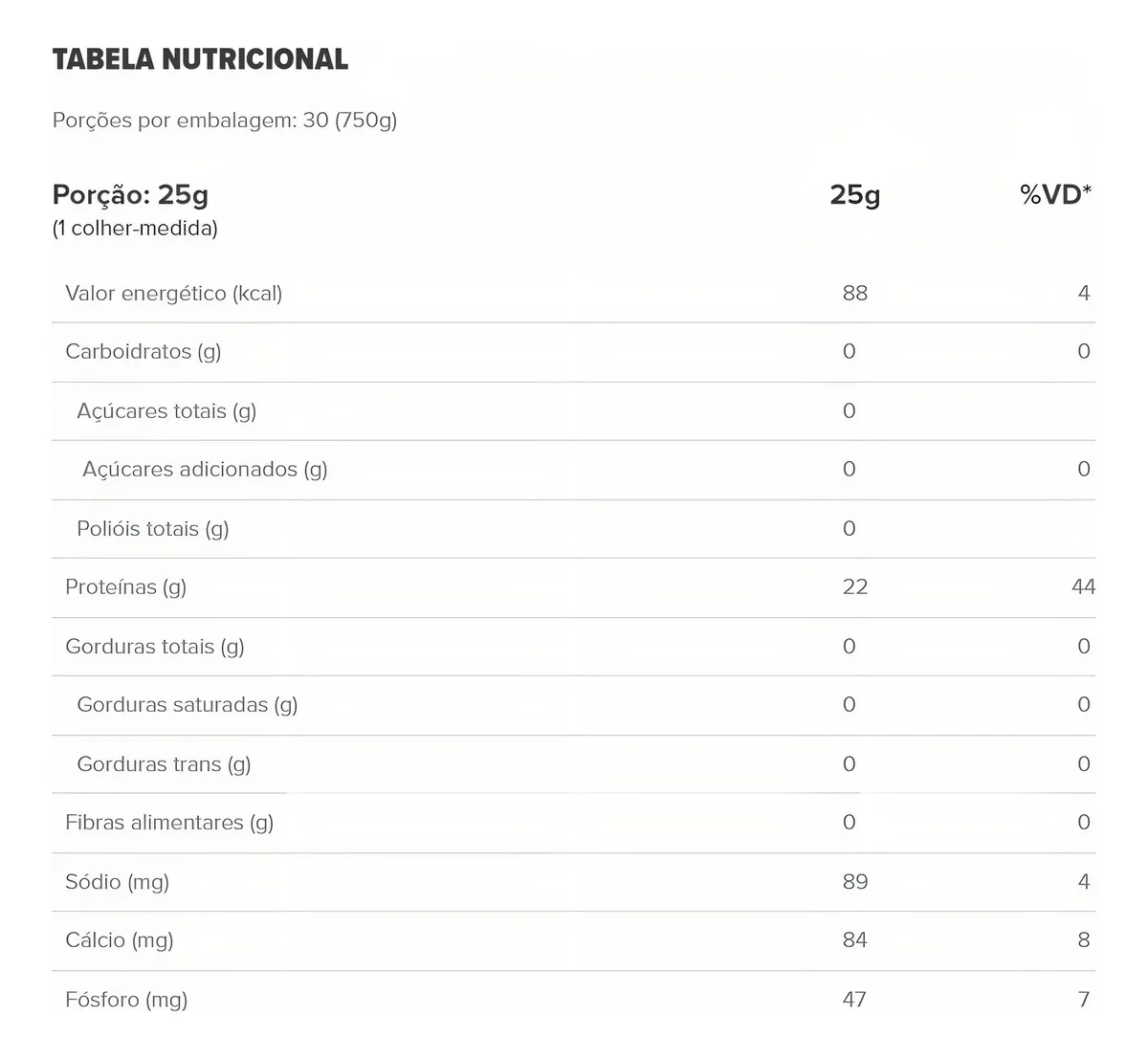Select the Gorduras saturadas (g) label

[188, 705]
